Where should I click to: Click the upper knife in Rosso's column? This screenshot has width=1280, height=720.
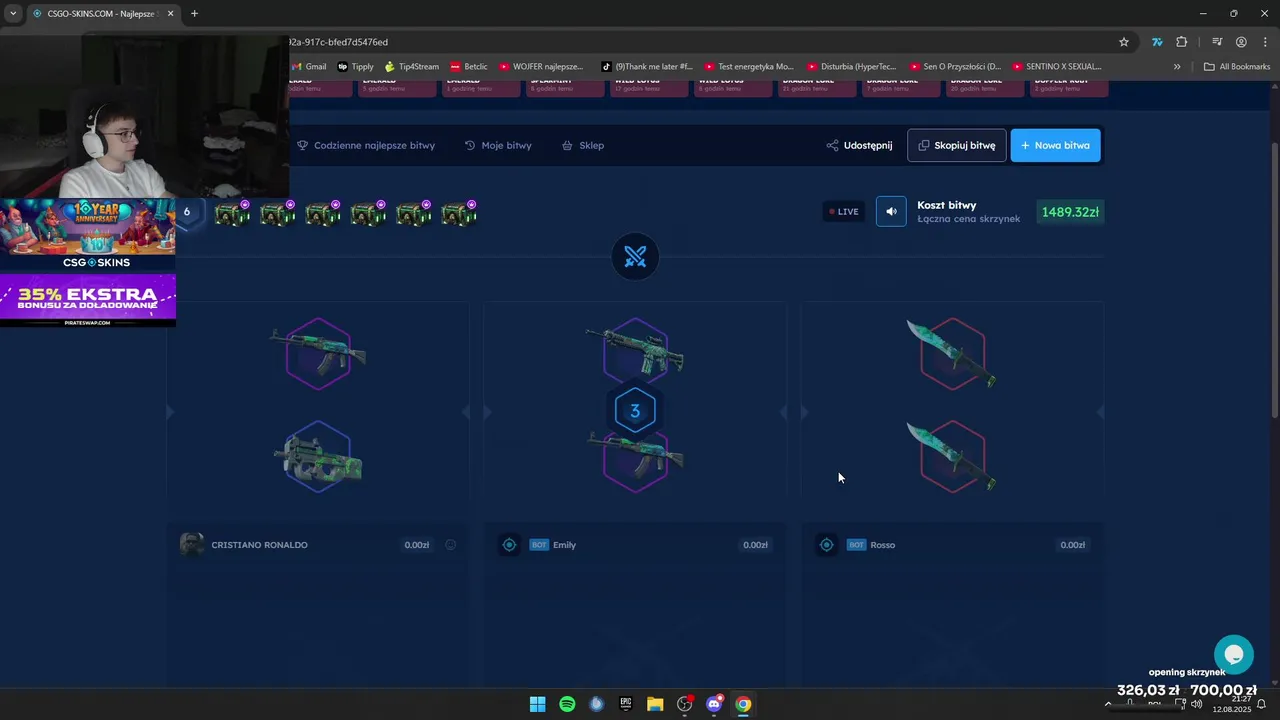click(x=951, y=353)
